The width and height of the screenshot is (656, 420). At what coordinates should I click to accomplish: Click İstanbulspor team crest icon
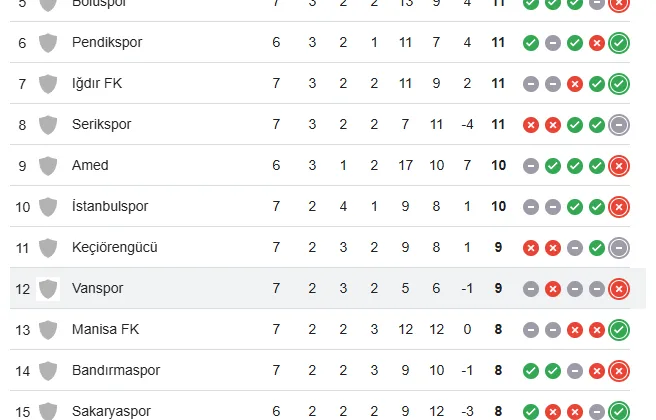tap(47, 206)
